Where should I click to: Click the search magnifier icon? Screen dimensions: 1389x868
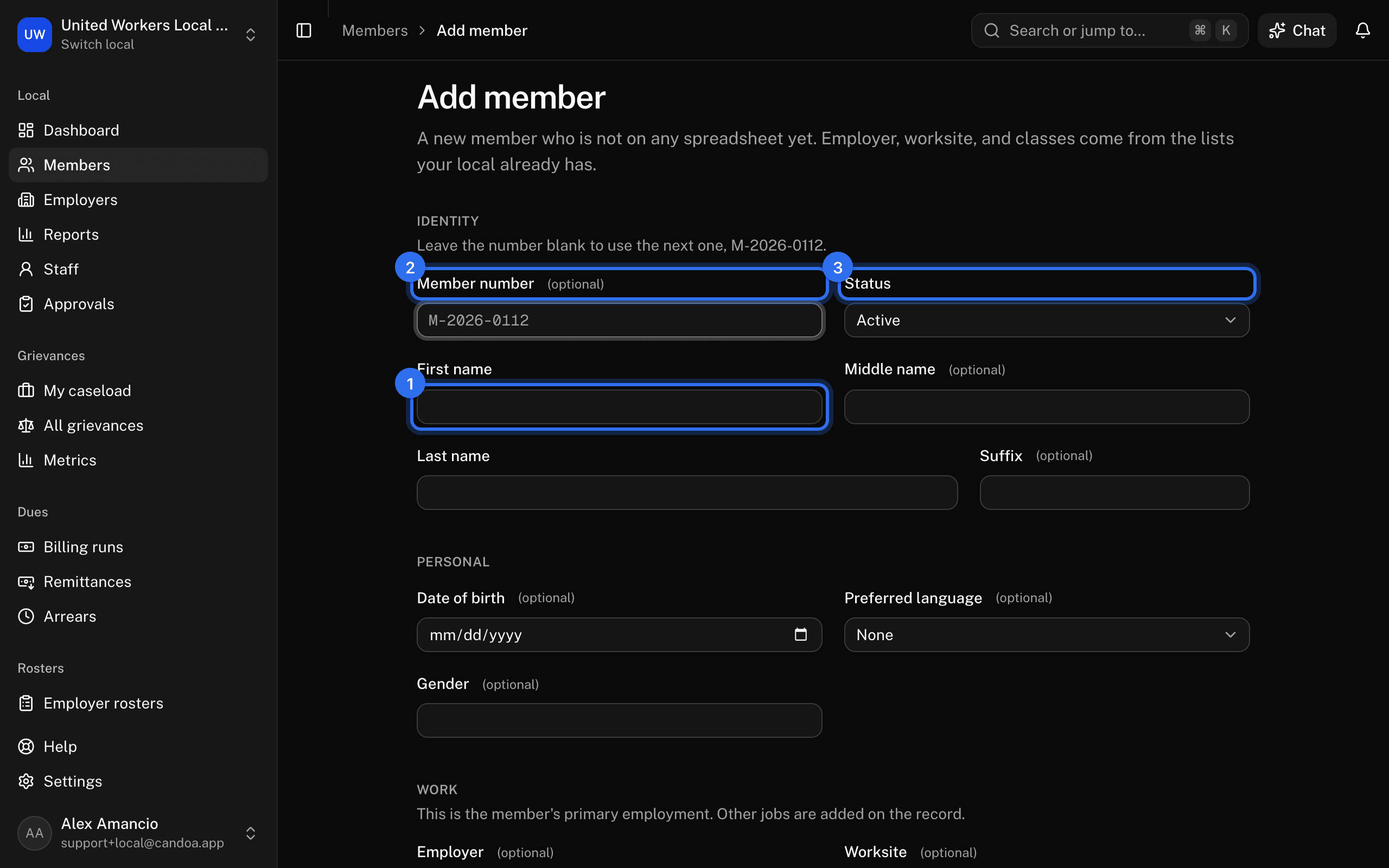[x=992, y=30]
